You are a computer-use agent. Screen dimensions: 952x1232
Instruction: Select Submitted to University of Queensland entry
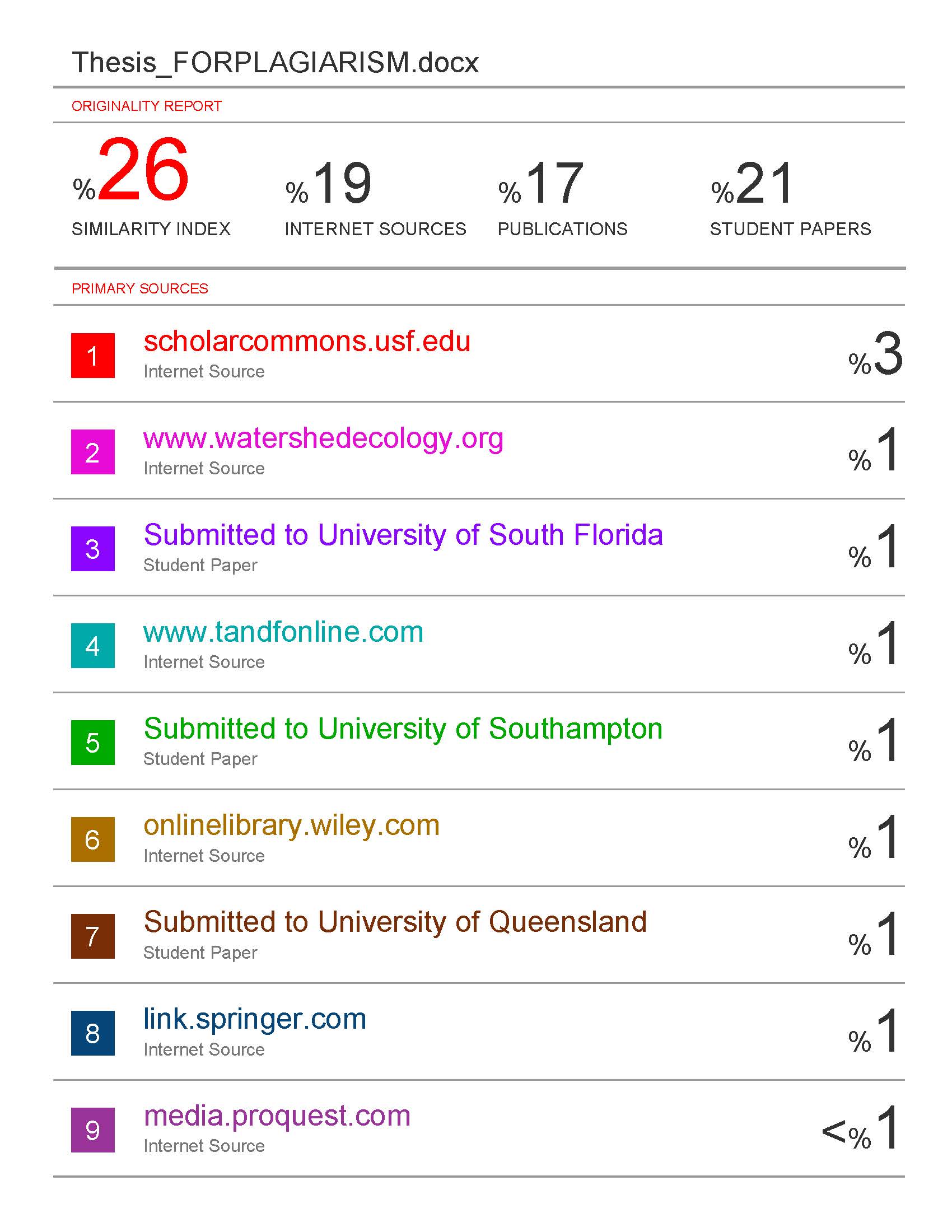click(x=395, y=922)
